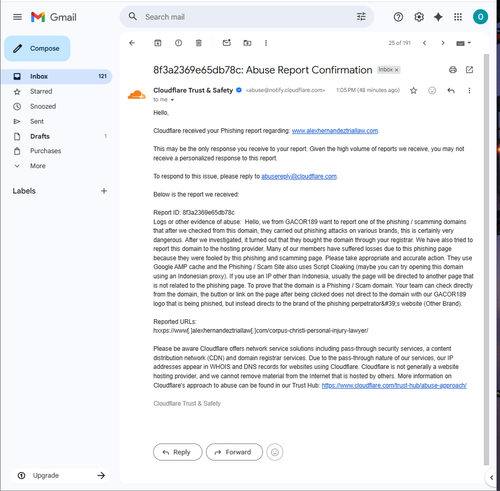Go back to inbox arrow

(132, 43)
